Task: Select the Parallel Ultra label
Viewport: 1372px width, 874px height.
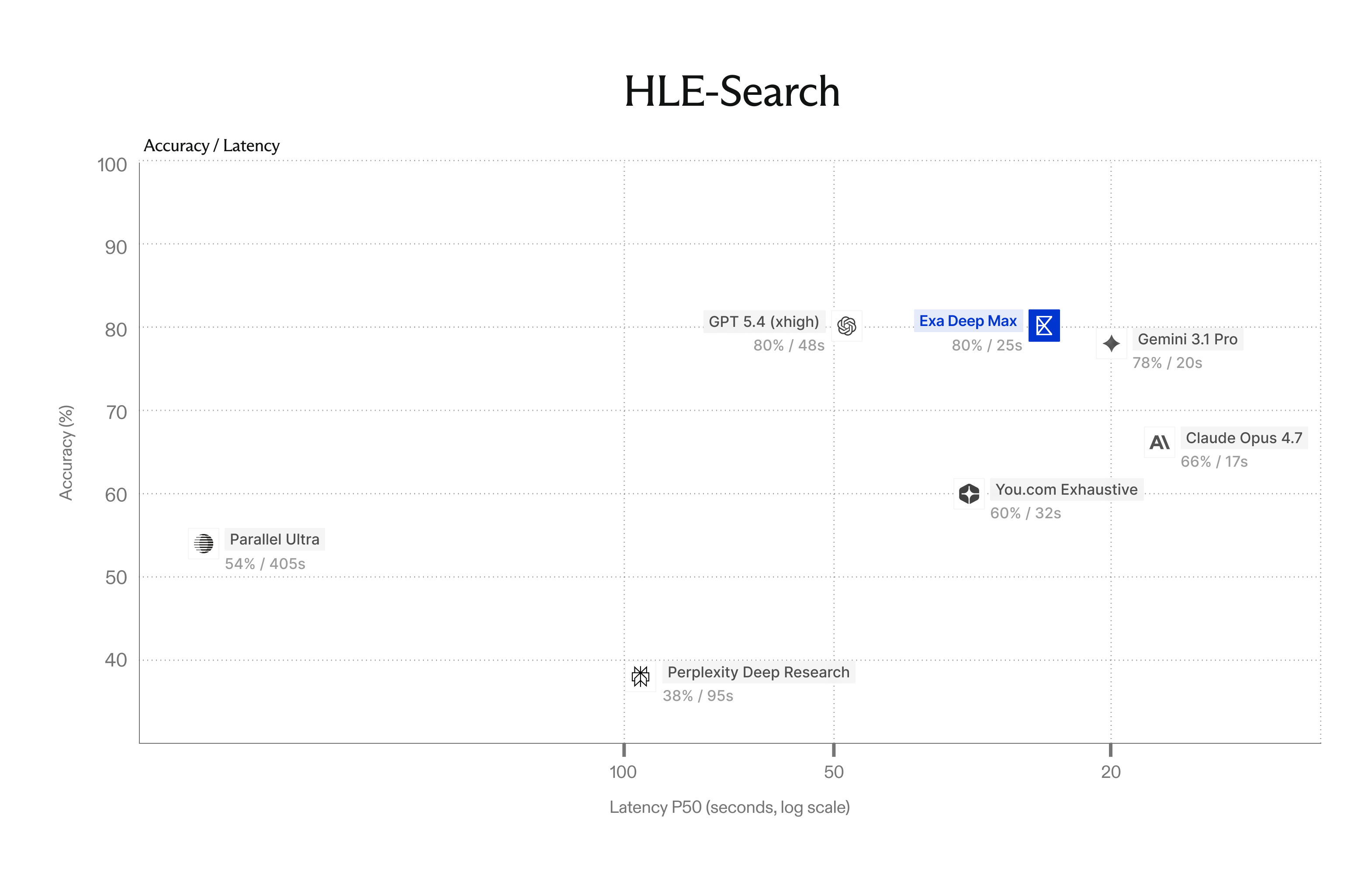Action: pyautogui.click(x=274, y=540)
